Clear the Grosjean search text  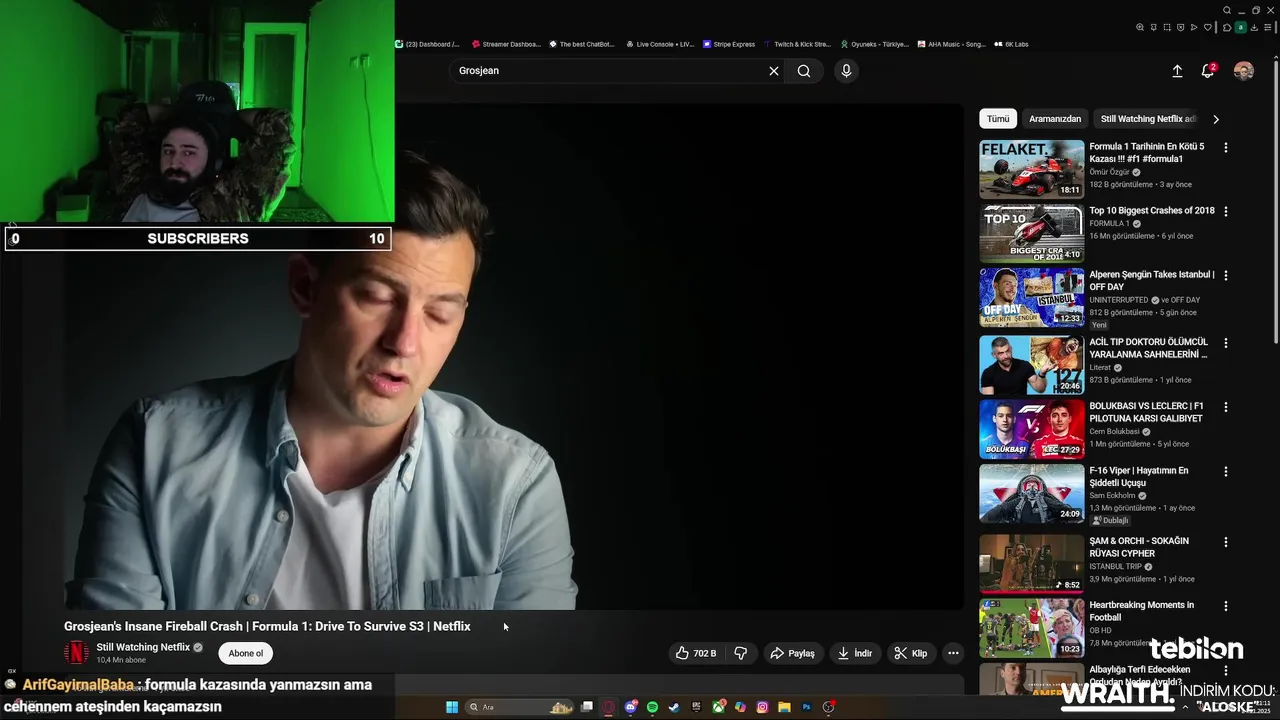(x=773, y=71)
